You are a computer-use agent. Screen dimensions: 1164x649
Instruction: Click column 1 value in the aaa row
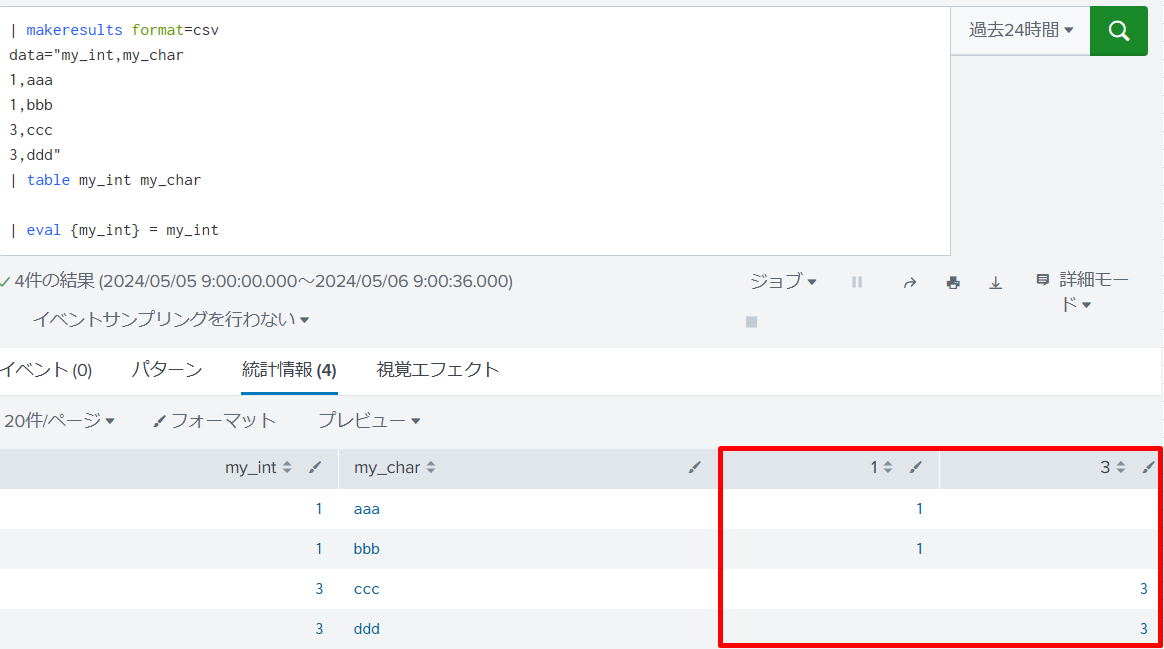[x=920, y=509]
